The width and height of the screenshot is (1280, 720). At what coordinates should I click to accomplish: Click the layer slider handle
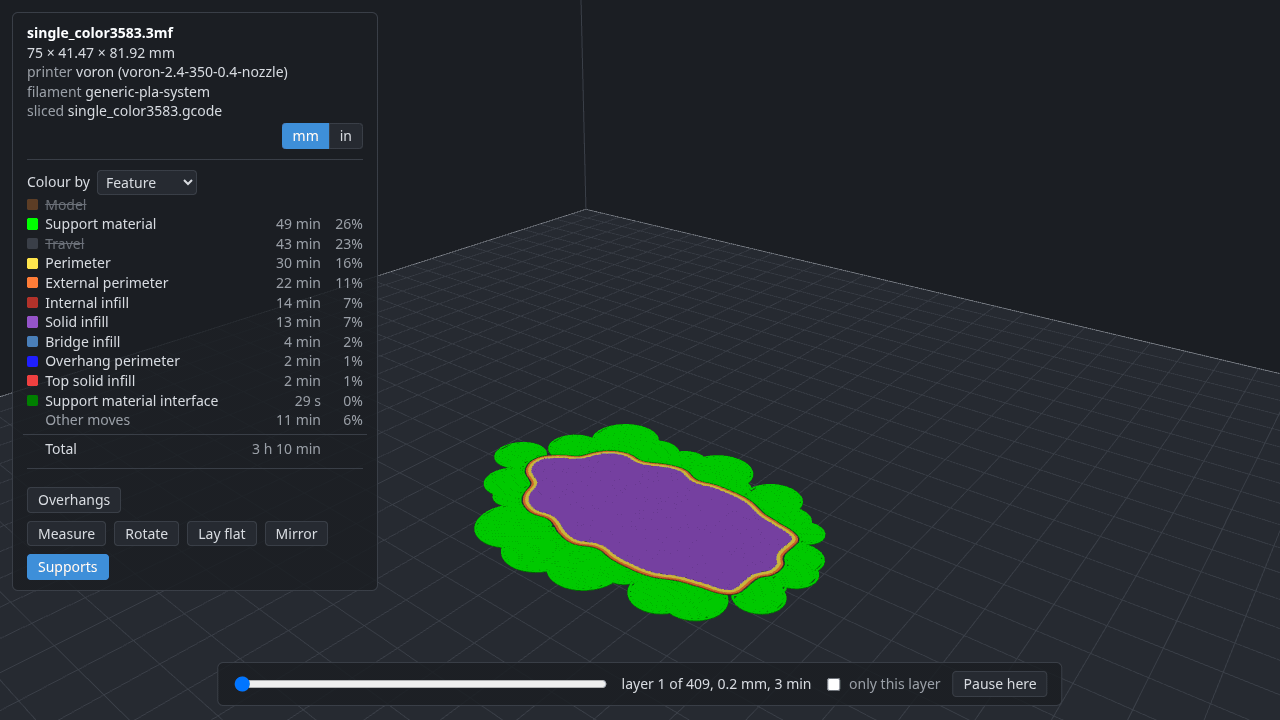pos(242,684)
